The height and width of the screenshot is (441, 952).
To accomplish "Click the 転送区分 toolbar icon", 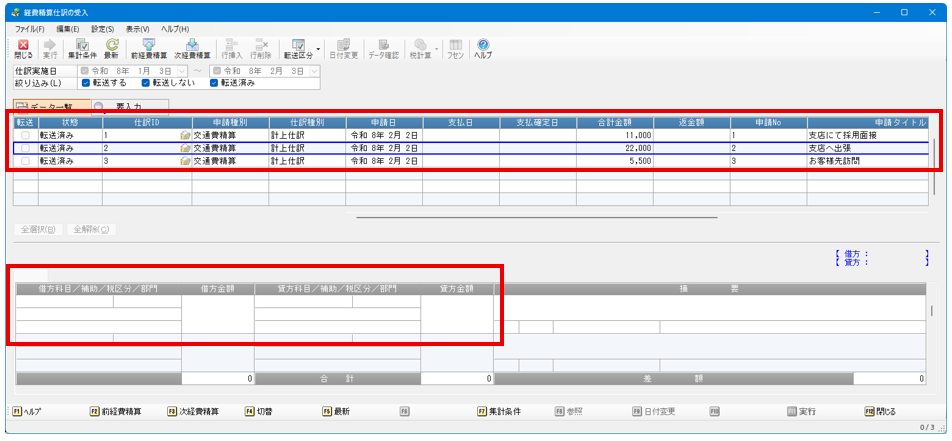I will (297, 49).
